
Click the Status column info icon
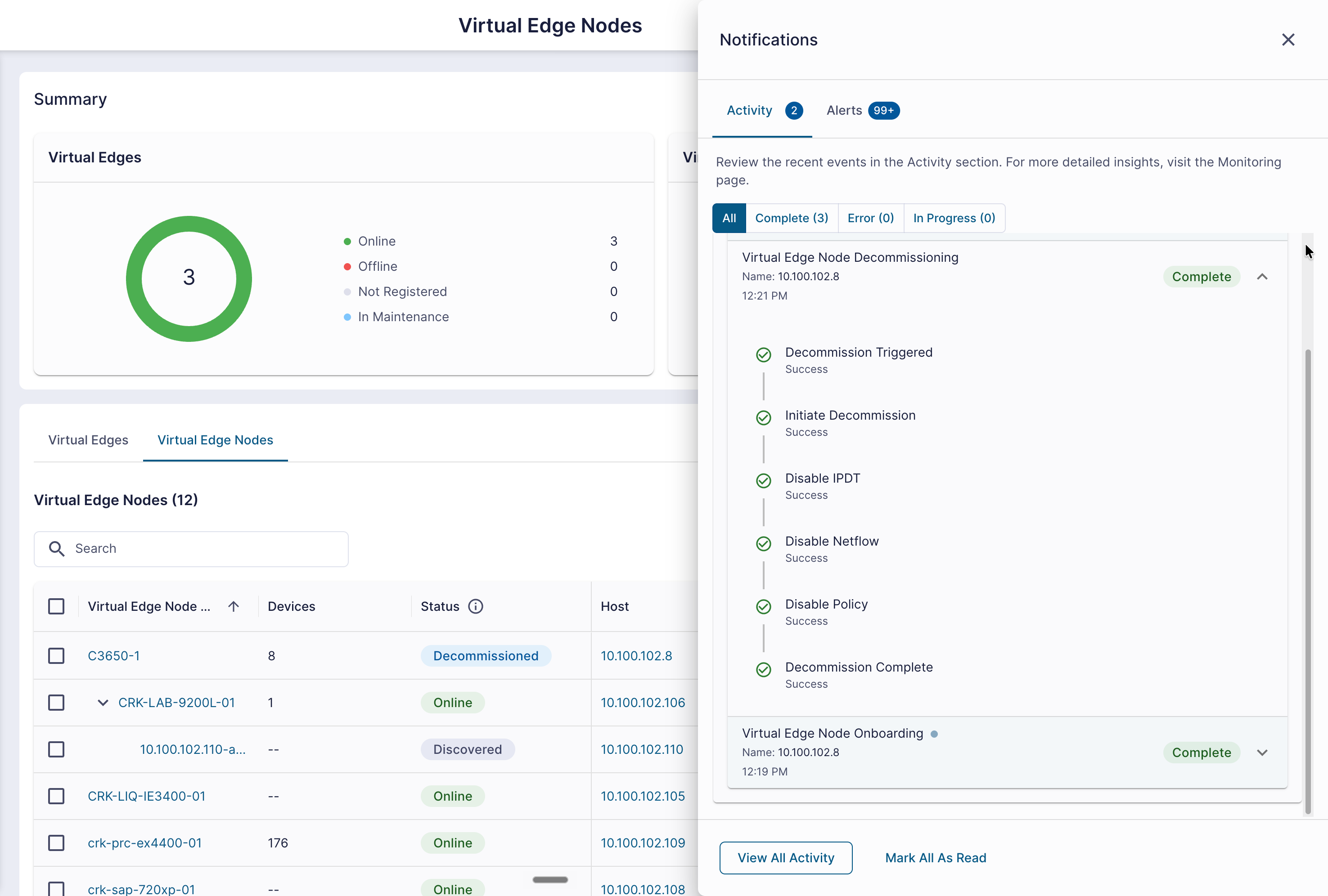click(x=475, y=606)
